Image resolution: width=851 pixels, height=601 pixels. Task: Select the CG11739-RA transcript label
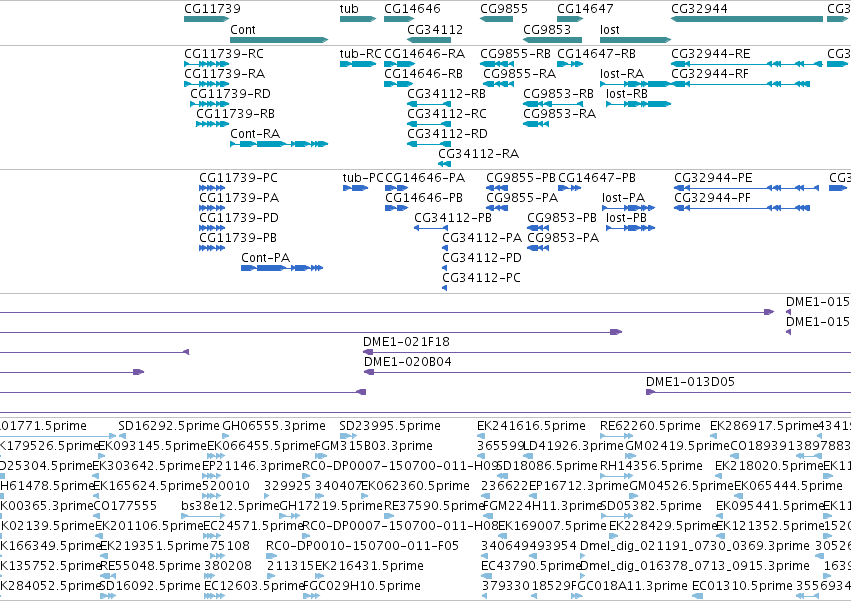[225, 74]
